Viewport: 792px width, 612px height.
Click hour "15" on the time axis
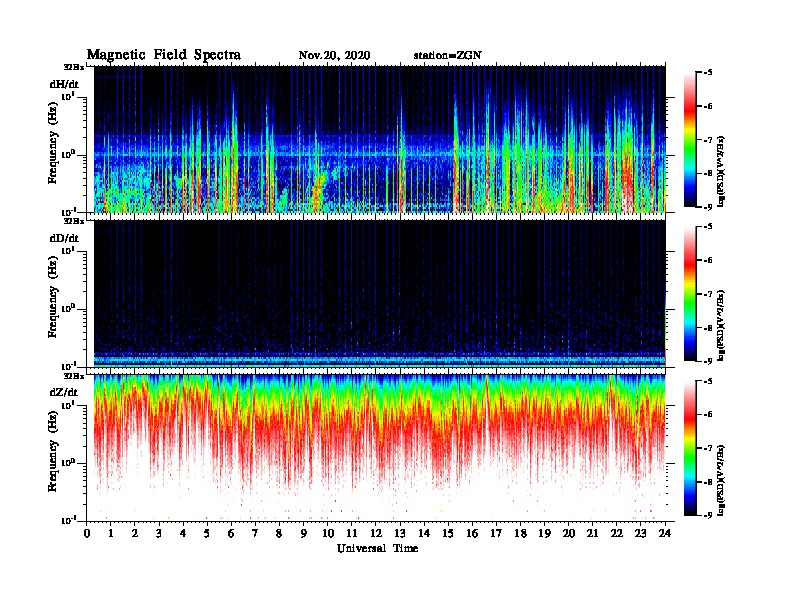tap(448, 533)
